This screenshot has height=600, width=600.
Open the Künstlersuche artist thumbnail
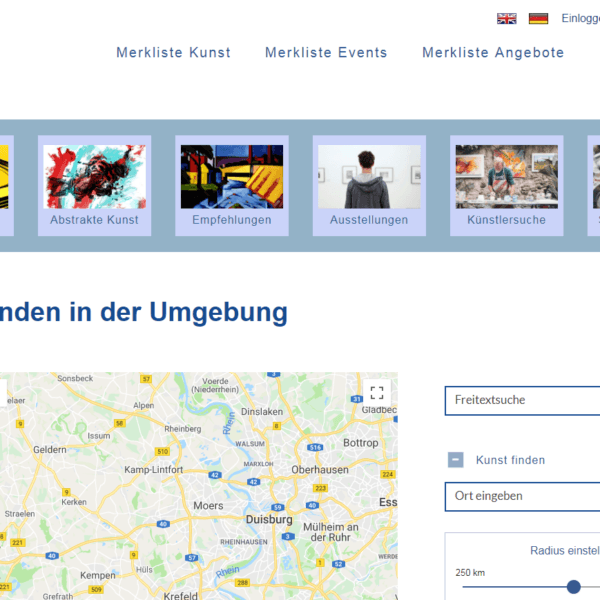pos(507,177)
